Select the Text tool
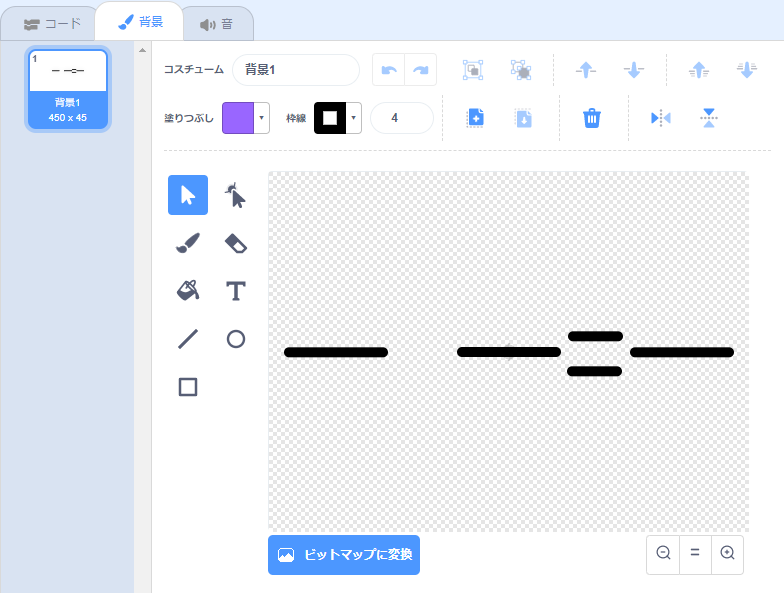Screen dimensions: 784x593 pos(235,291)
